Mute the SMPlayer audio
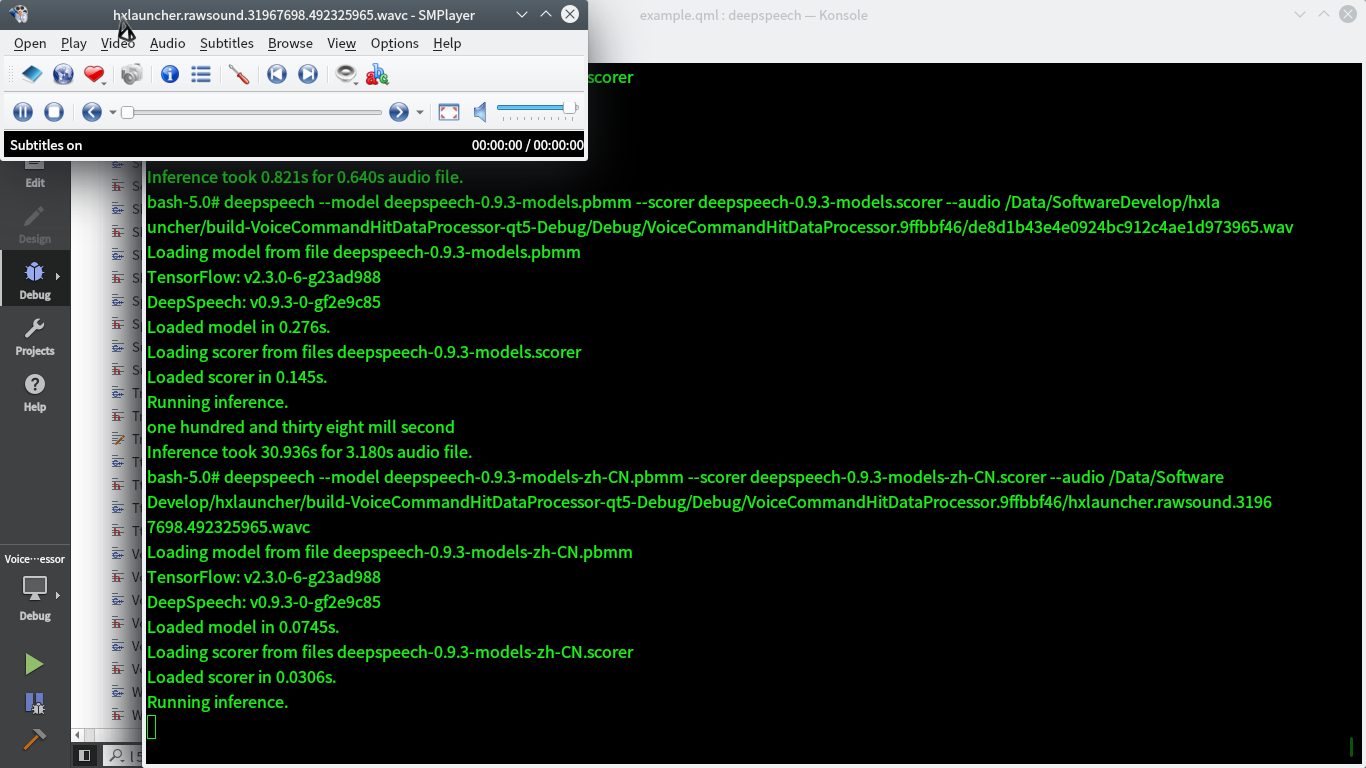The image size is (1366, 768). [x=480, y=112]
